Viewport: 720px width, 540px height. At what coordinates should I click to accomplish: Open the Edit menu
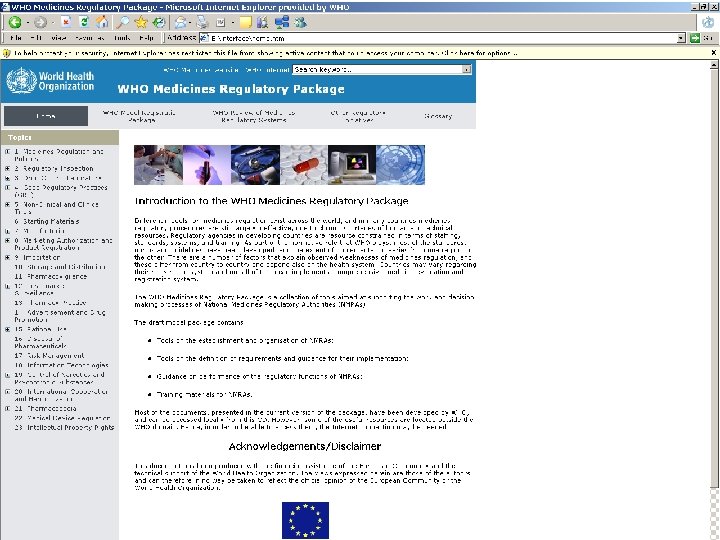point(36,38)
